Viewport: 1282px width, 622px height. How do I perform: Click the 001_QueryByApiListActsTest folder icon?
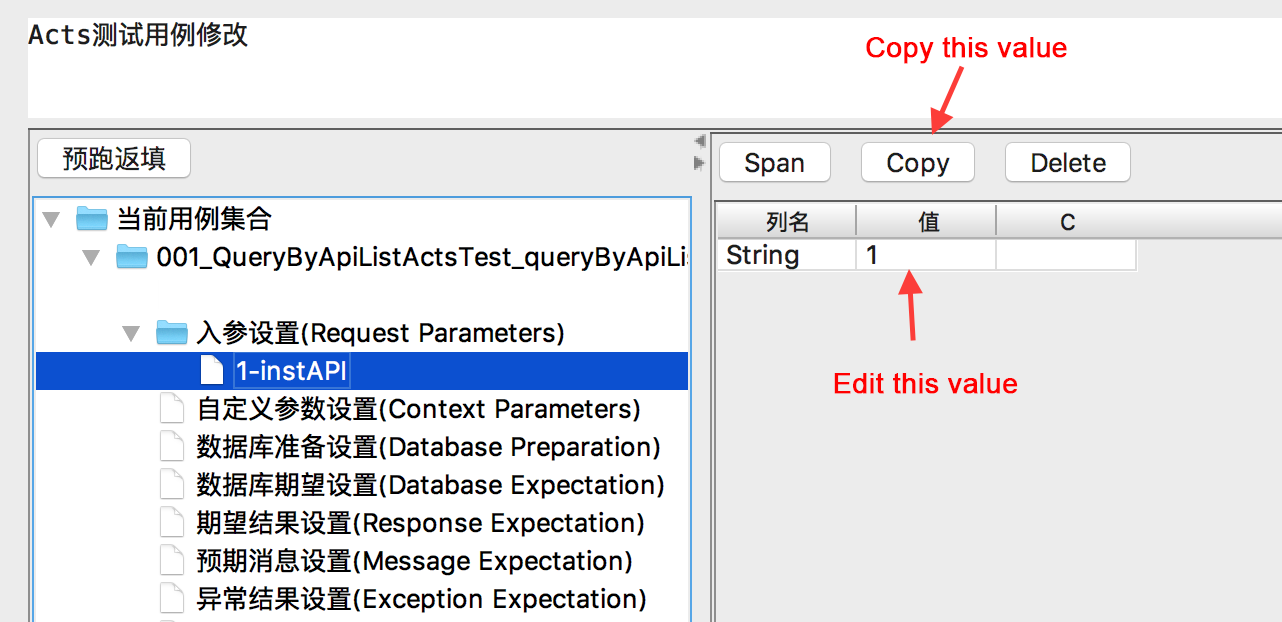point(131,257)
